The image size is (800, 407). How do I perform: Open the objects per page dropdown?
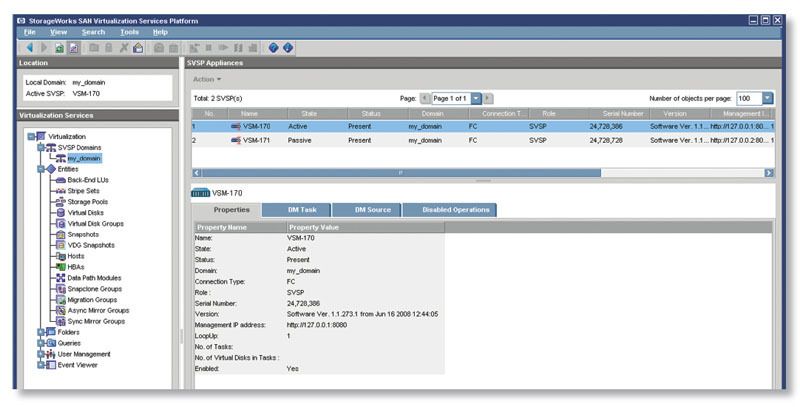pyautogui.click(x=767, y=98)
